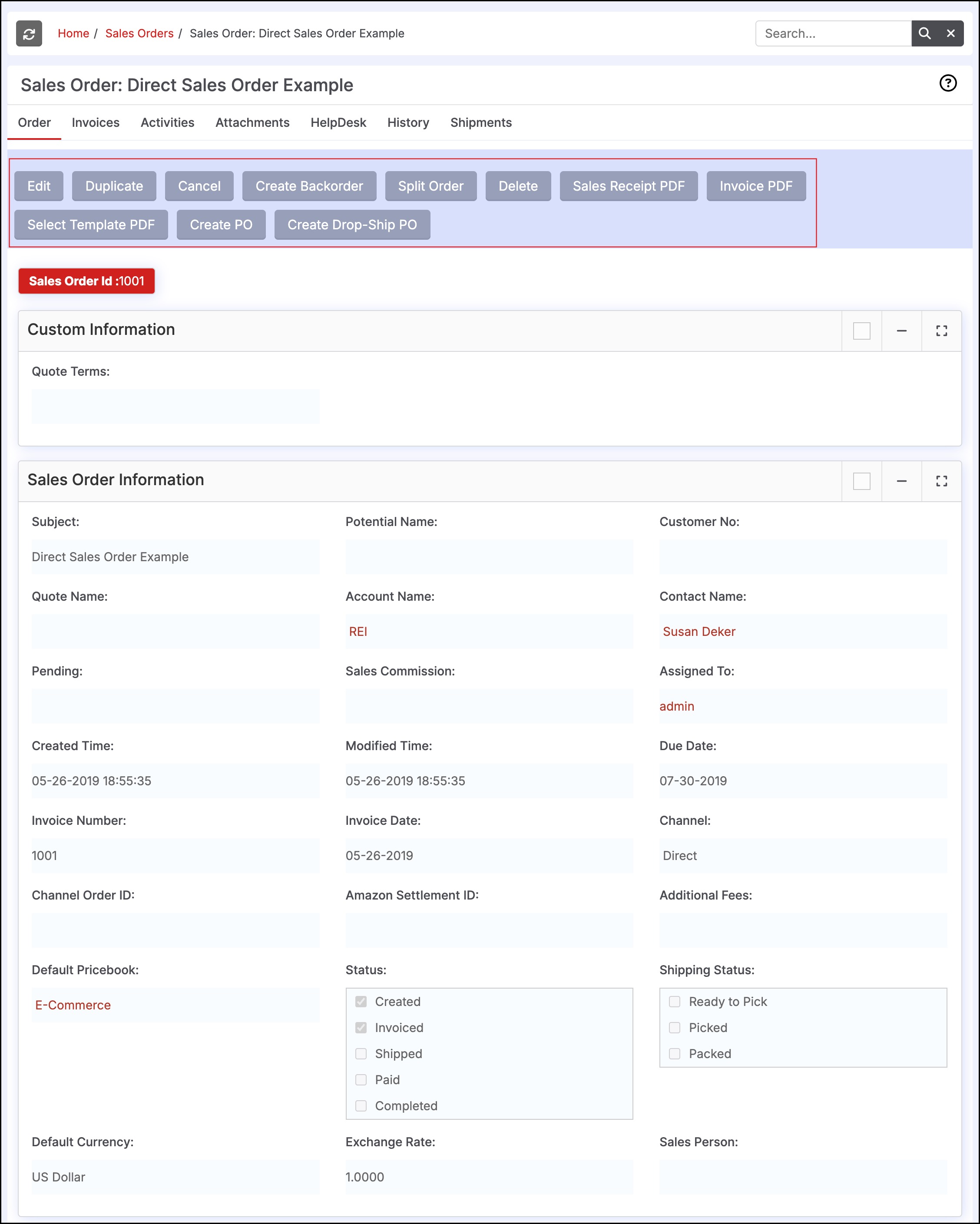The height and width of the screenshot is (1224, 980).
Task: Go to Sales Orders breadcrumb link
Action: point(139,33)
